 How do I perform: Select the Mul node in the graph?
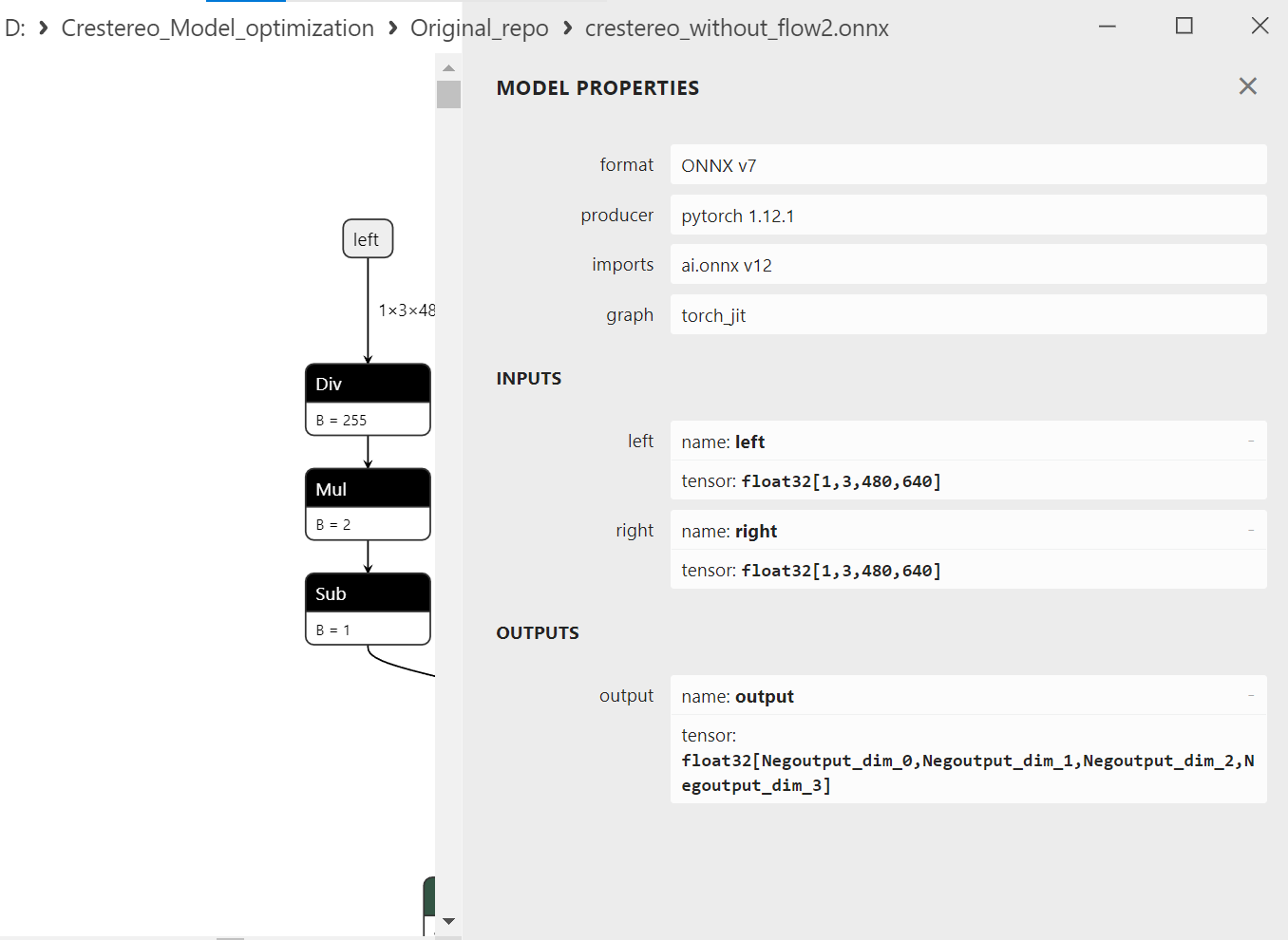click(x=368, y=487)
